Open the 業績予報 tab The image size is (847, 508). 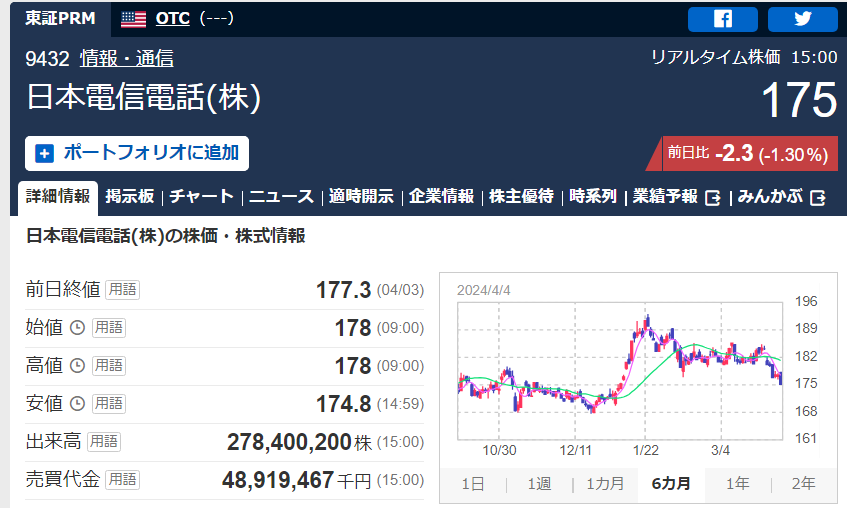pyautogui.click(x=666, y=196)
